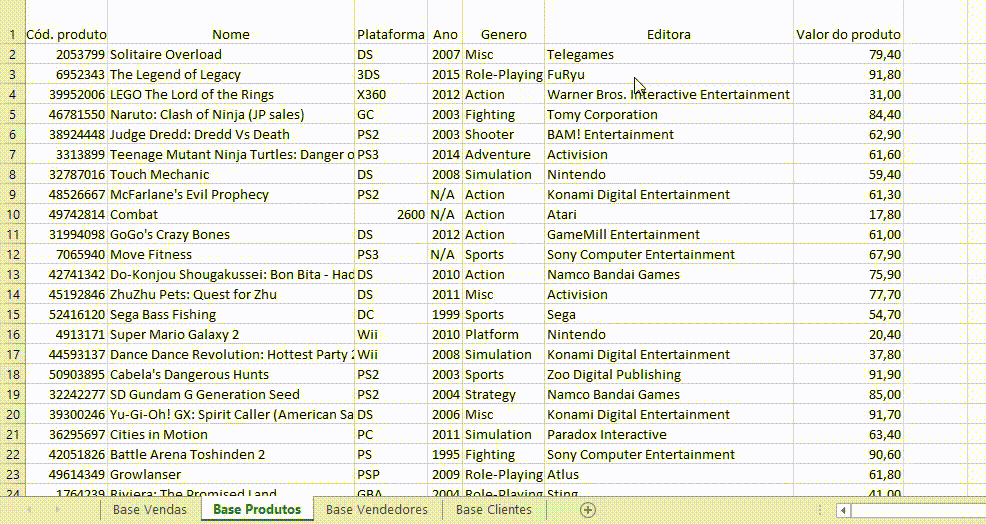Click product code 3313899

point(66,155)
